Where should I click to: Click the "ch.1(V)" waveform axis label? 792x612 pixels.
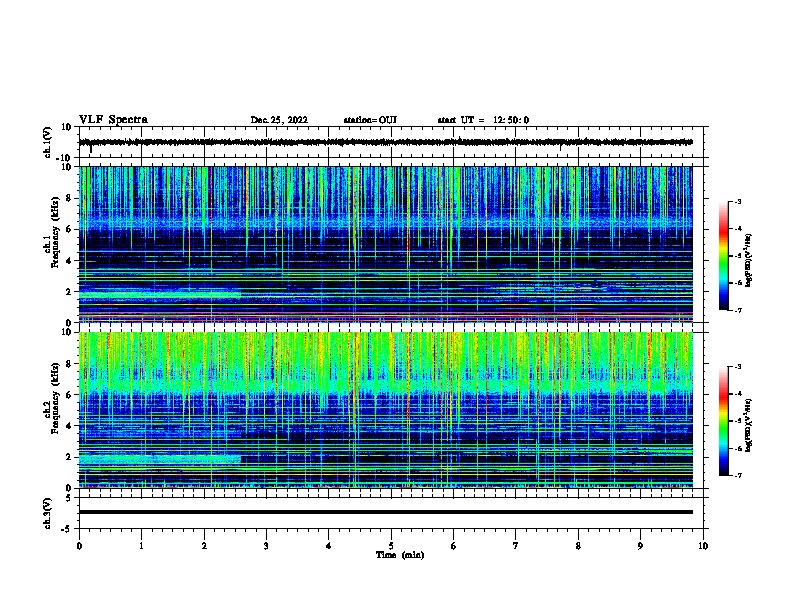point(48,142)
